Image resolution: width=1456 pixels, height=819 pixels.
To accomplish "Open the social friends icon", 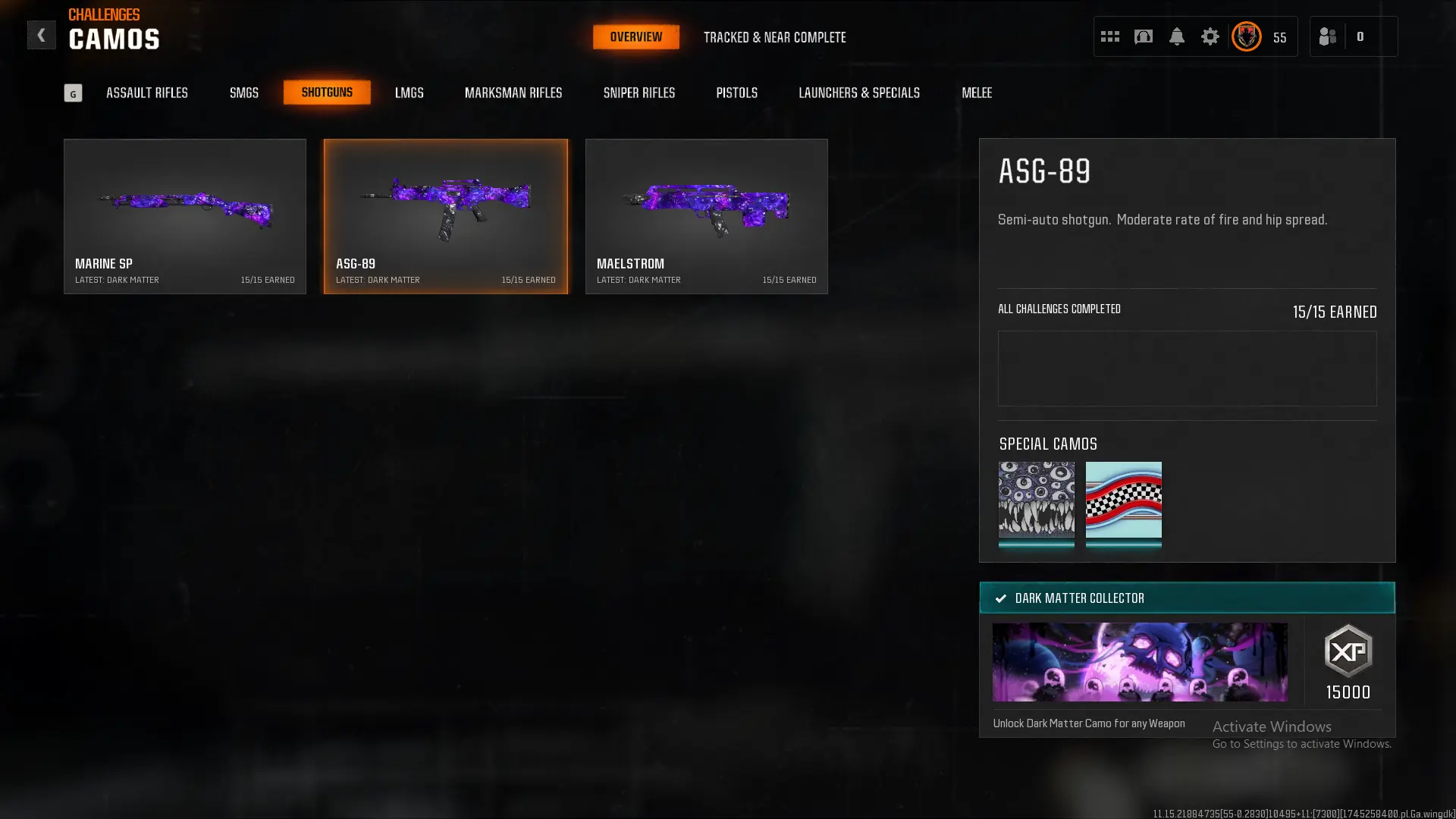I will coord(1327,36).
